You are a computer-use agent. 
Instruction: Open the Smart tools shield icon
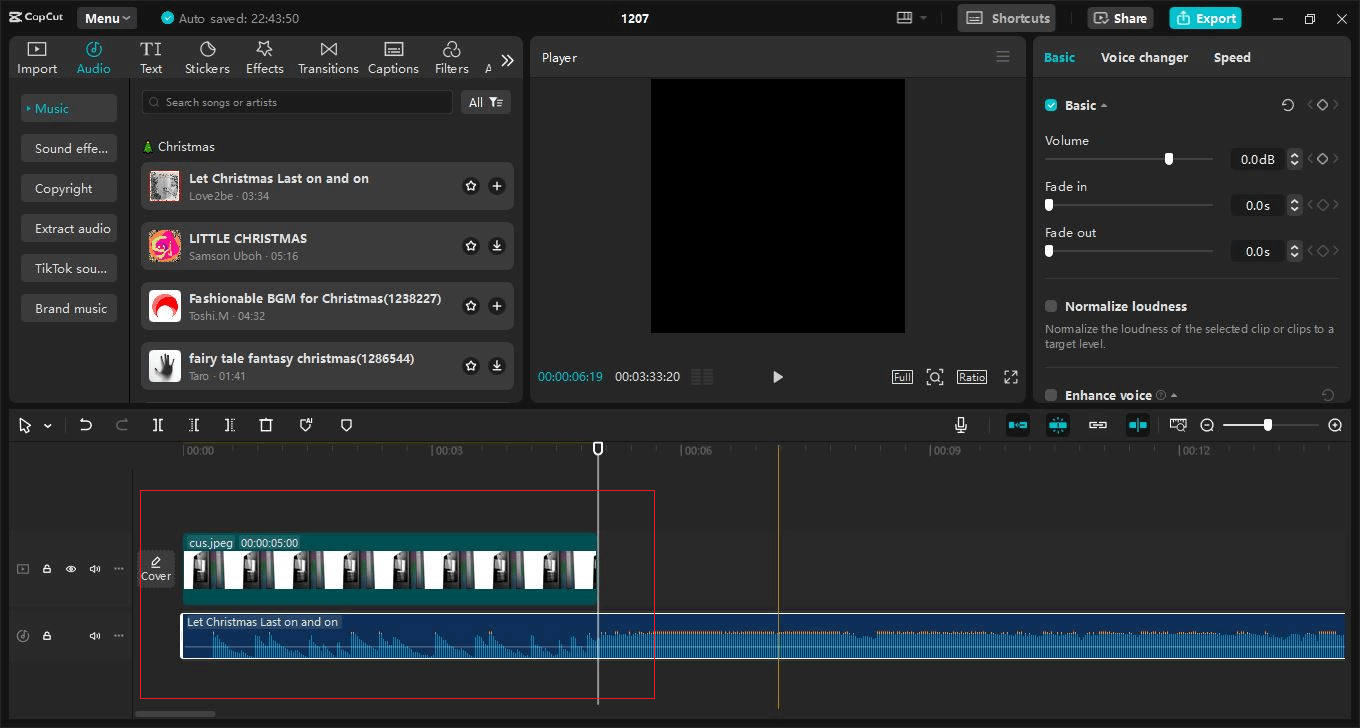pos(345,424)
